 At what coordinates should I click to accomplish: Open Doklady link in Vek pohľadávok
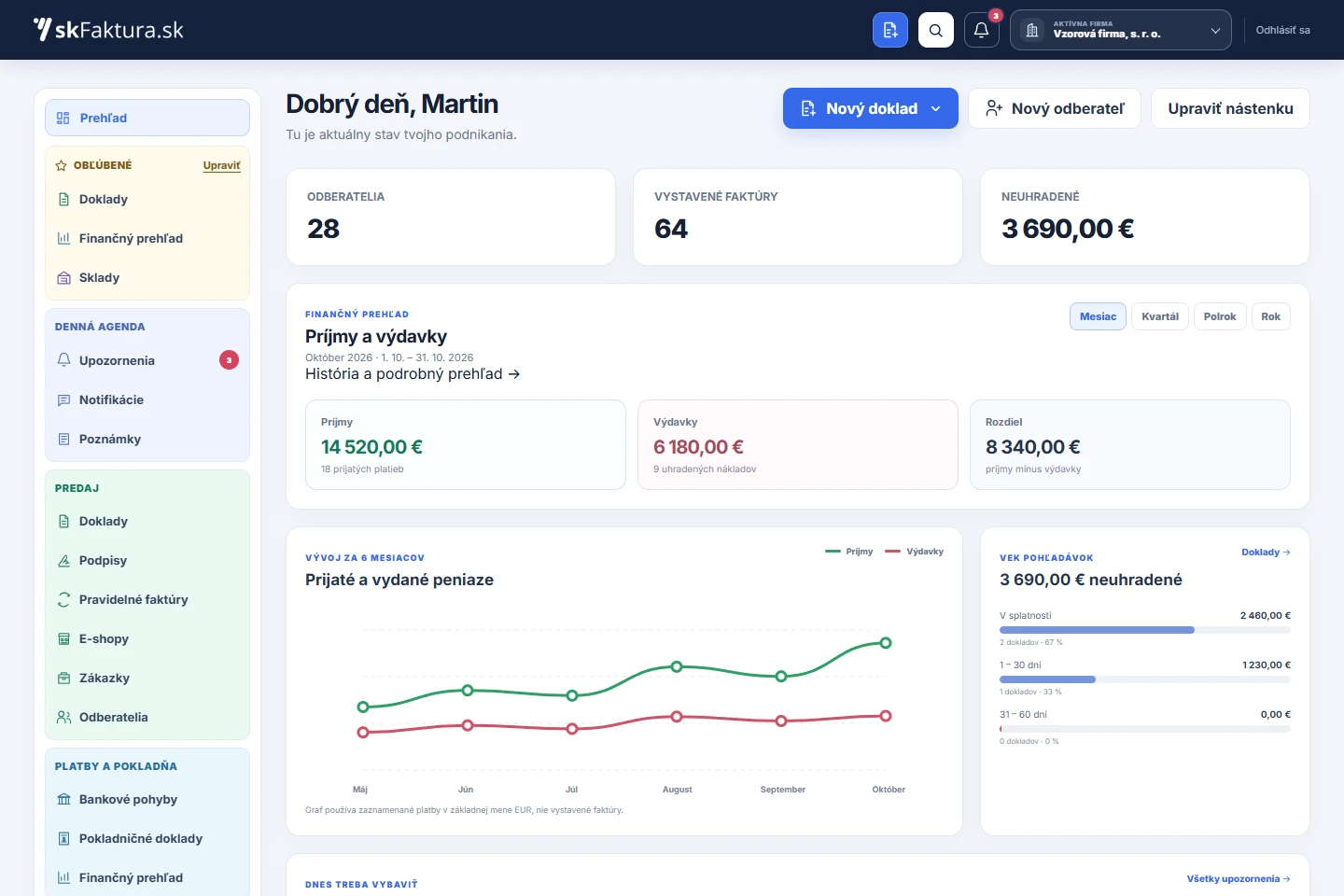pyautogui.click(x=1266, y=552)
